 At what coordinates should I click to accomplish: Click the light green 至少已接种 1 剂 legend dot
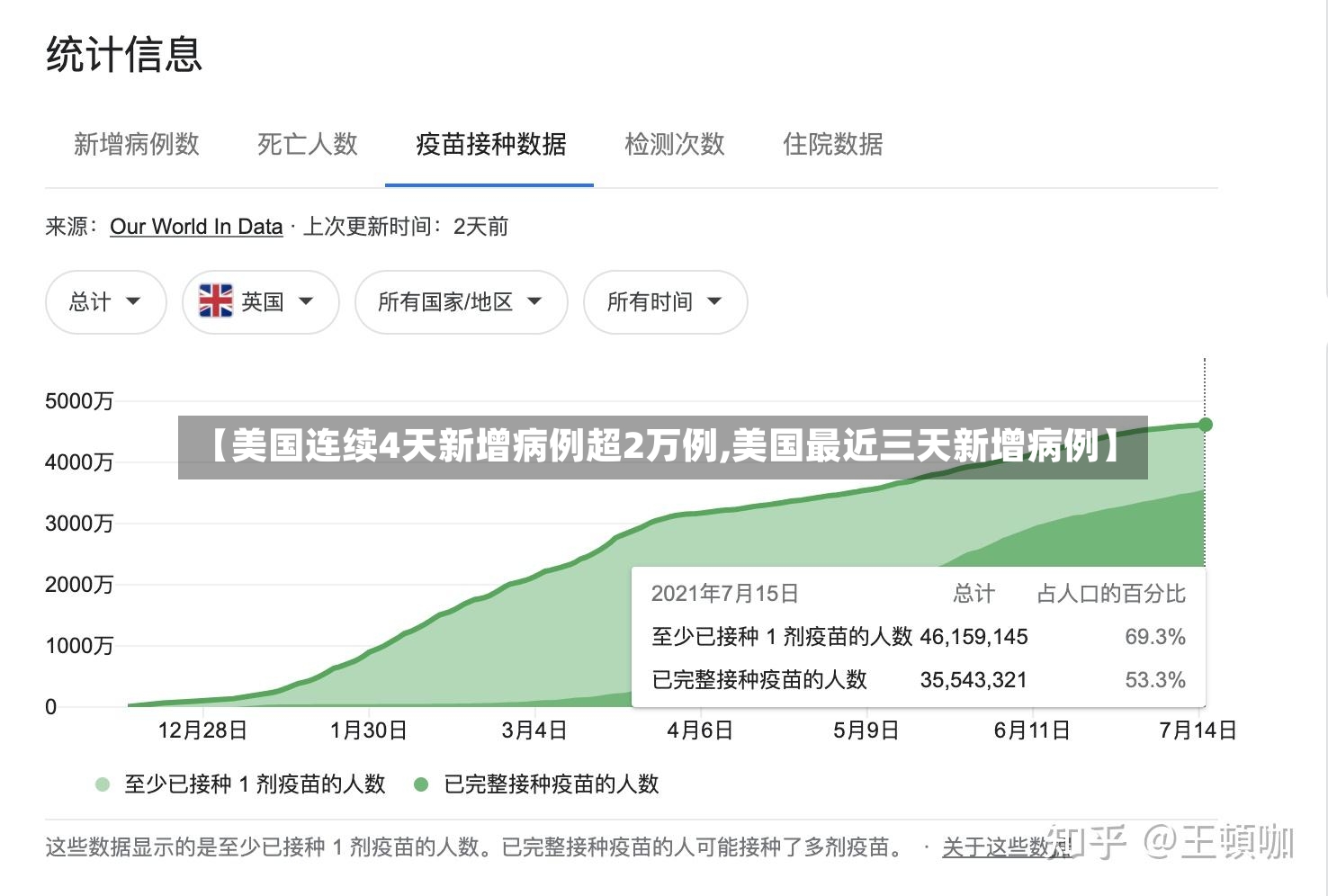103,784
